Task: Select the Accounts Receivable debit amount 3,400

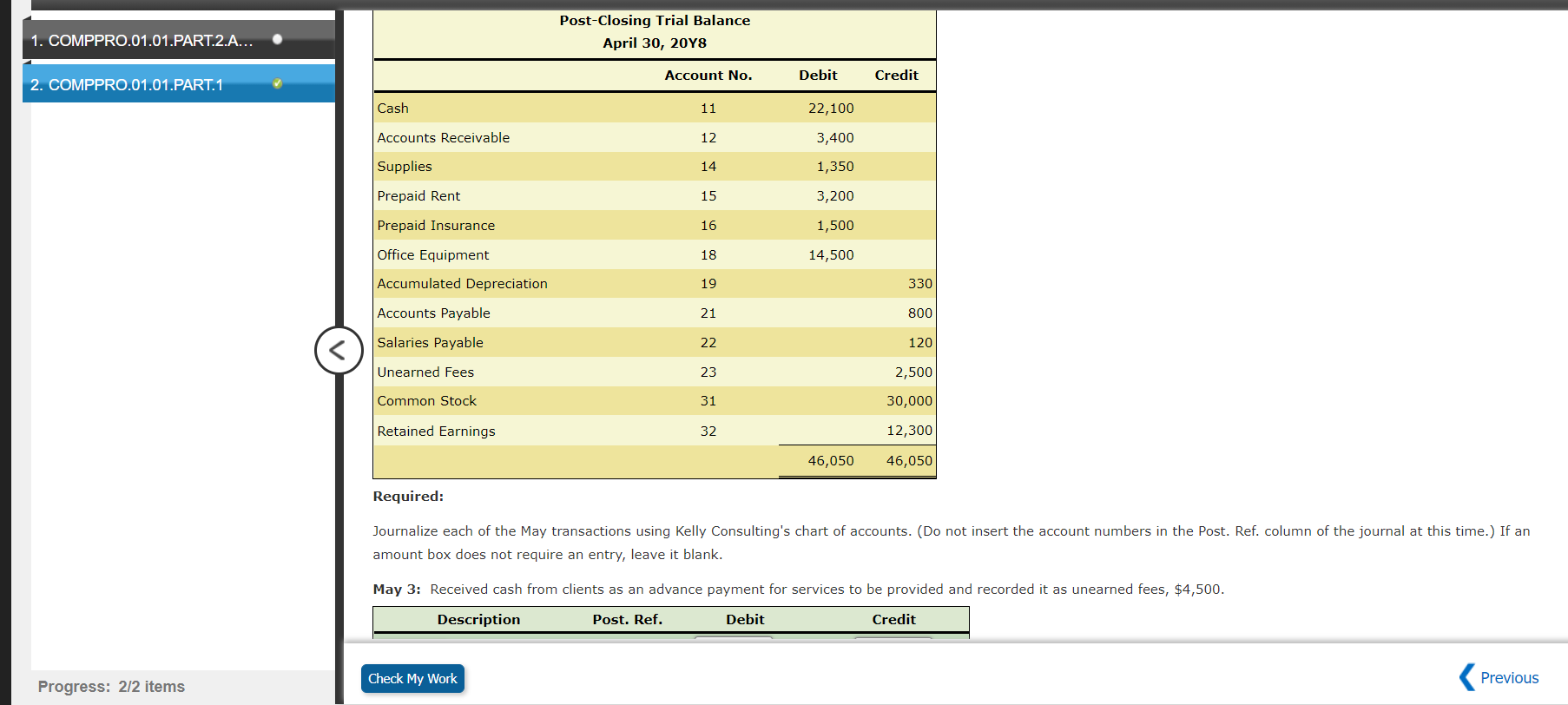Action: click(834, 138)
